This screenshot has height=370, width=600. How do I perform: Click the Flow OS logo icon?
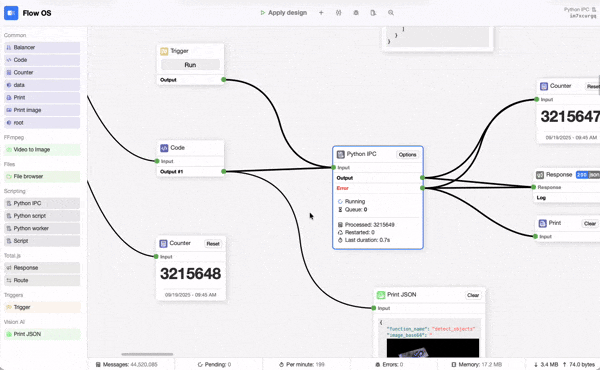tap(11, 13)
